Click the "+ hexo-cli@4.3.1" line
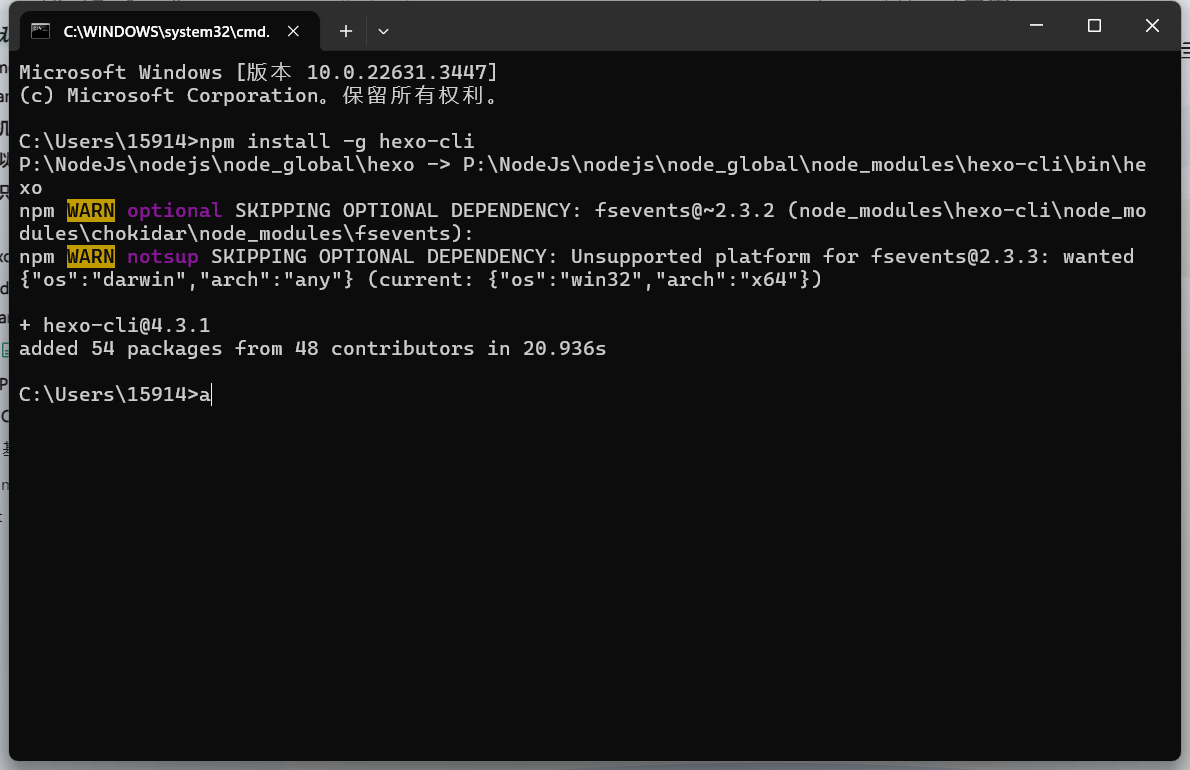The width and height of the screenshot is (1190, 770). click(x=115, y=325)
